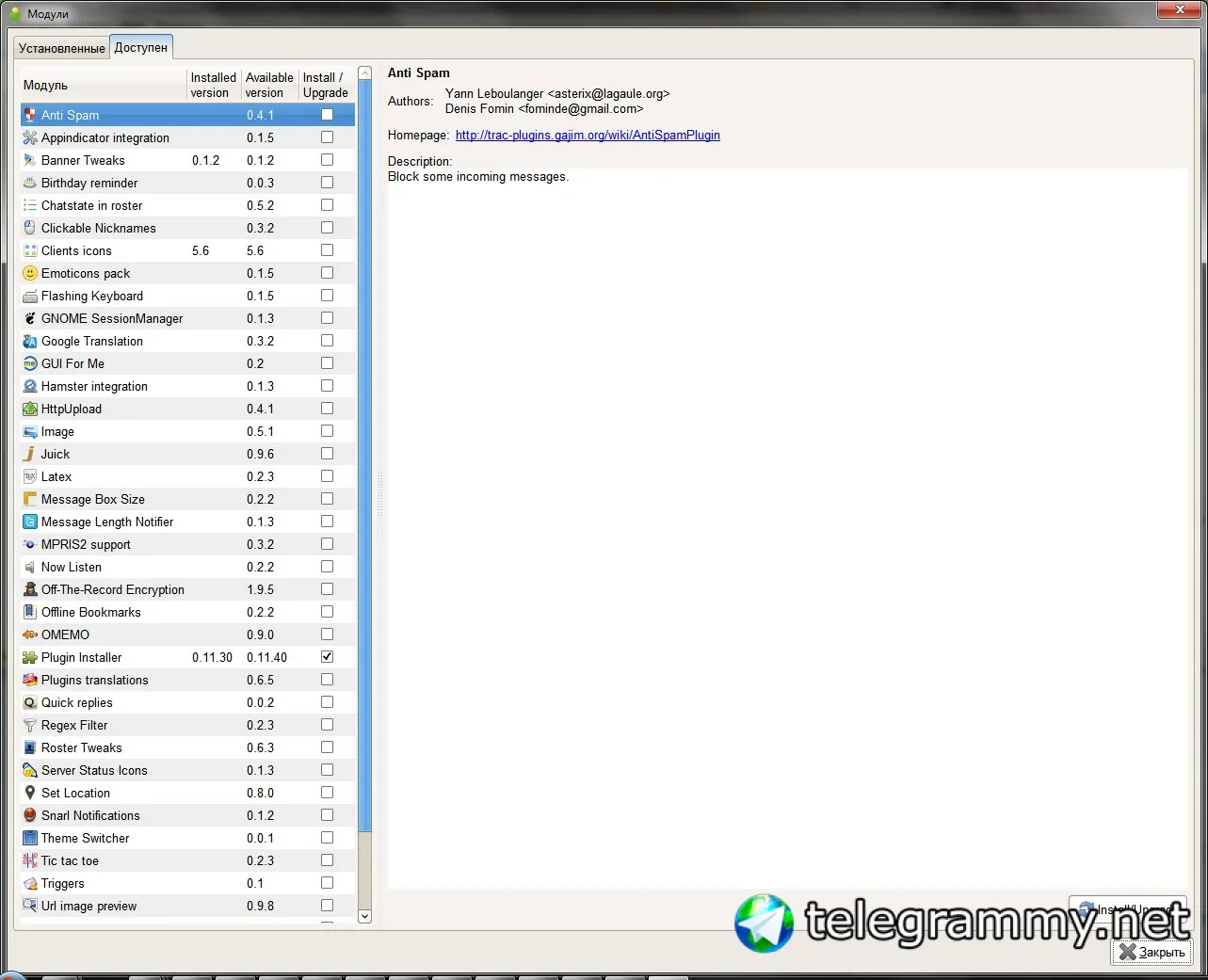
Task: Close the Модули window
Action: pyautogui.click(x=1179, y=9)
